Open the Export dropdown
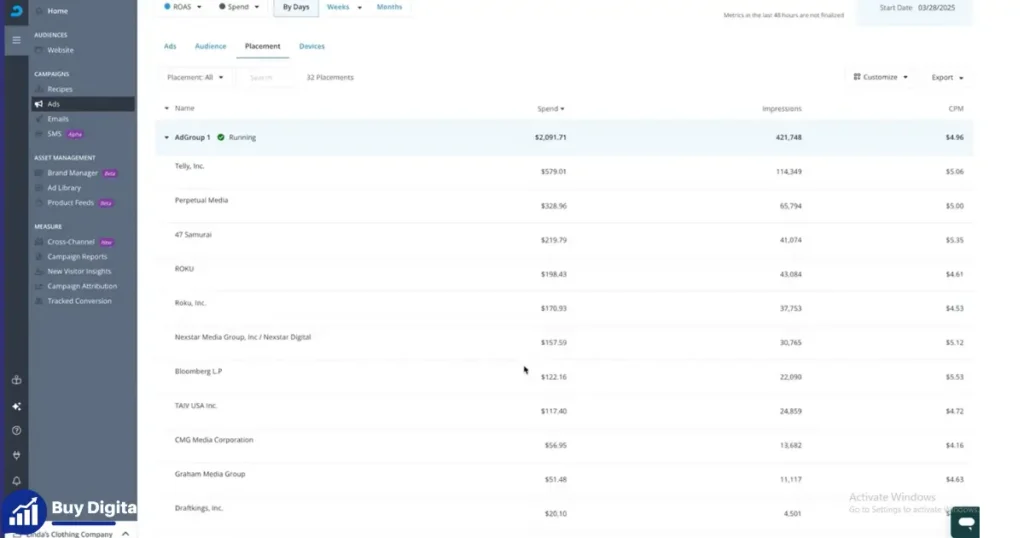The image size is (1024, 538). [x=947, y=77]
